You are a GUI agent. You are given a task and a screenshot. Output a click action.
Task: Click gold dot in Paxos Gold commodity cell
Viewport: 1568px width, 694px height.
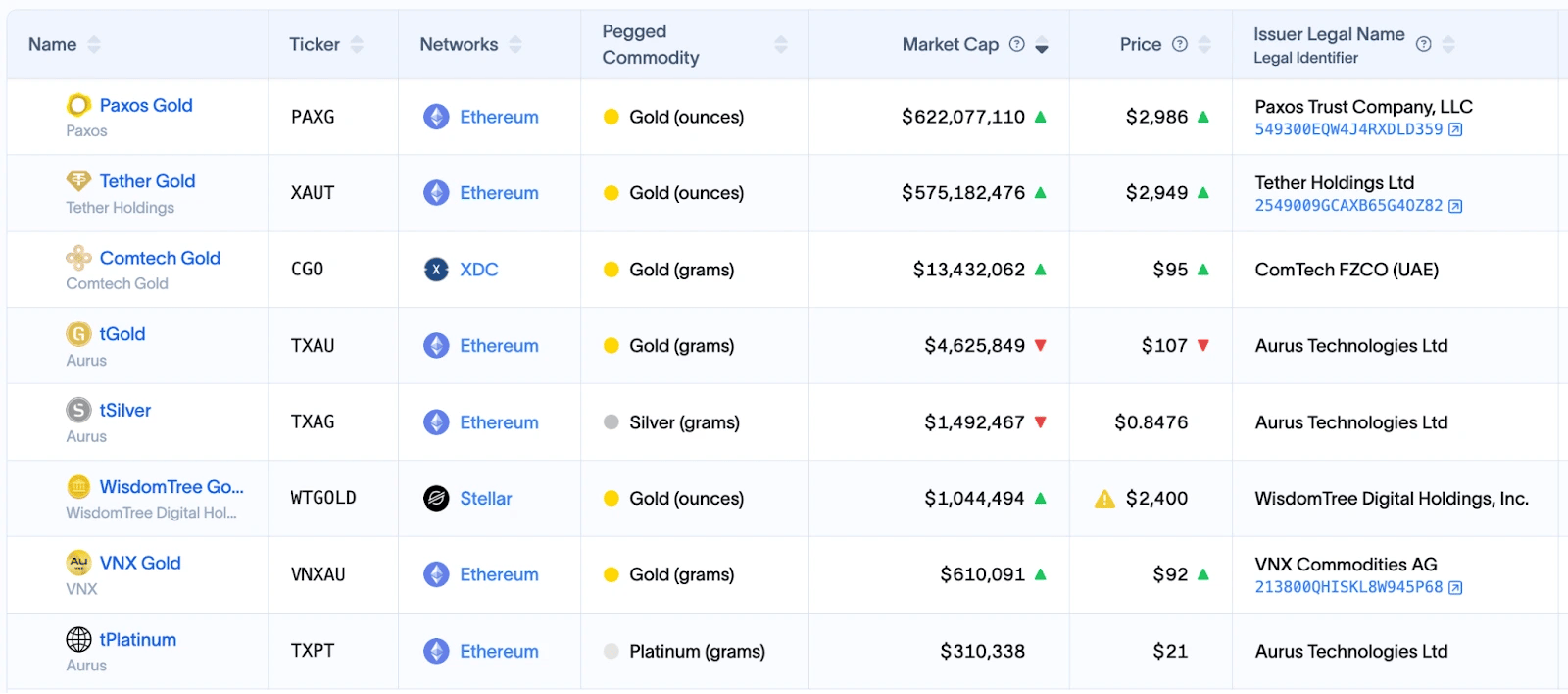[612, 117]
